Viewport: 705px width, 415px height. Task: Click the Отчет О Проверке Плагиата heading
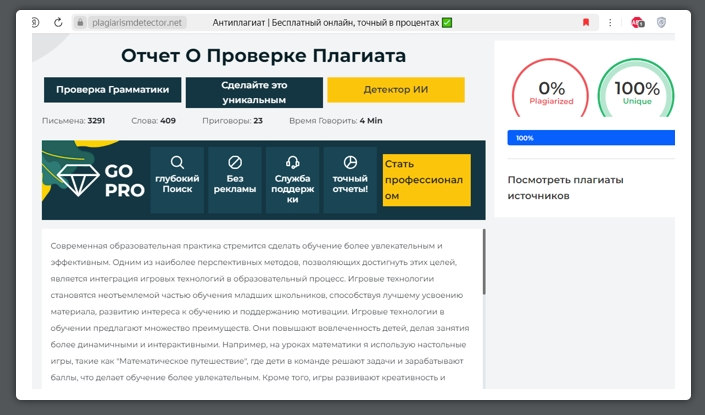point(263,56)
